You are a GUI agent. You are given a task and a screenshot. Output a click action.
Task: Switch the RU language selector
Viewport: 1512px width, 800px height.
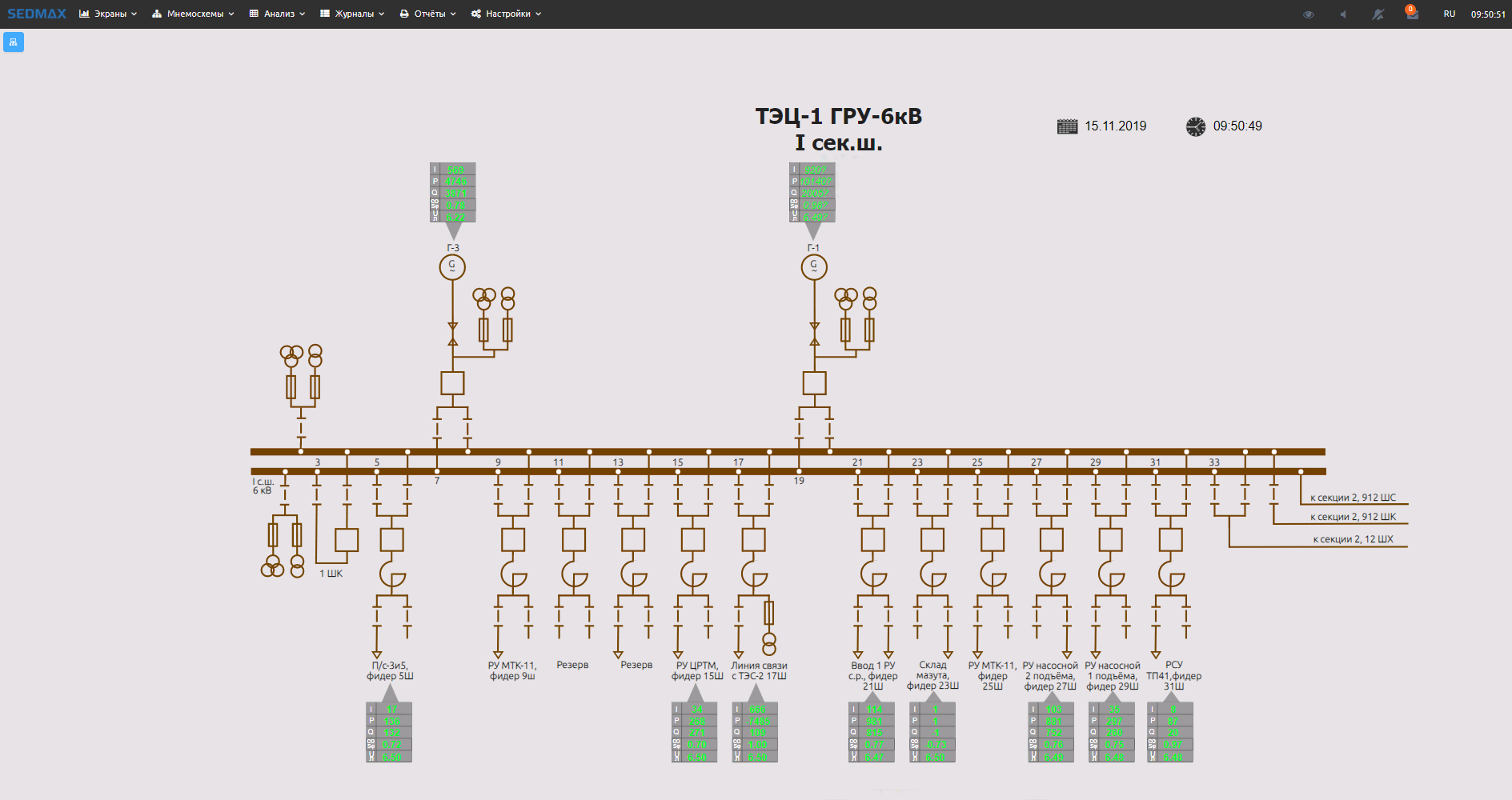pos(1449,14)
